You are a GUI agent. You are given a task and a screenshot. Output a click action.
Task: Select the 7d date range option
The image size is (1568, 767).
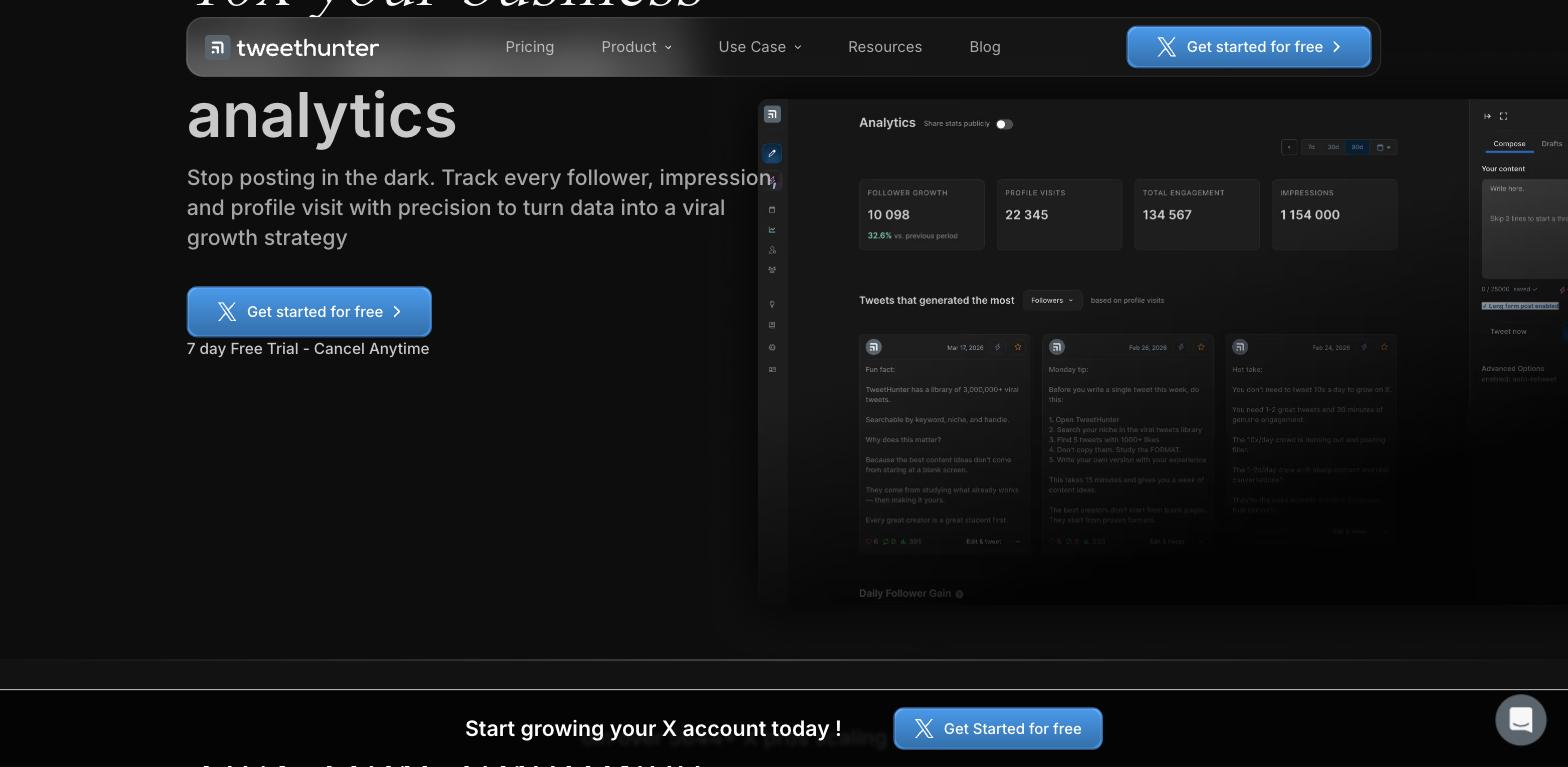tap(1312, 147)
